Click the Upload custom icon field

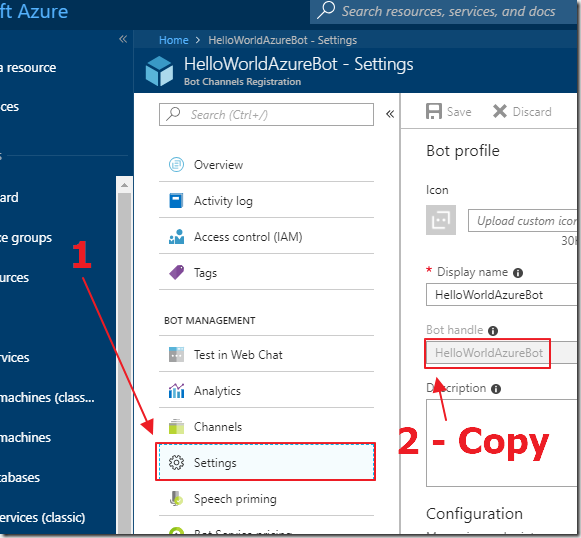tap(523, 220)
